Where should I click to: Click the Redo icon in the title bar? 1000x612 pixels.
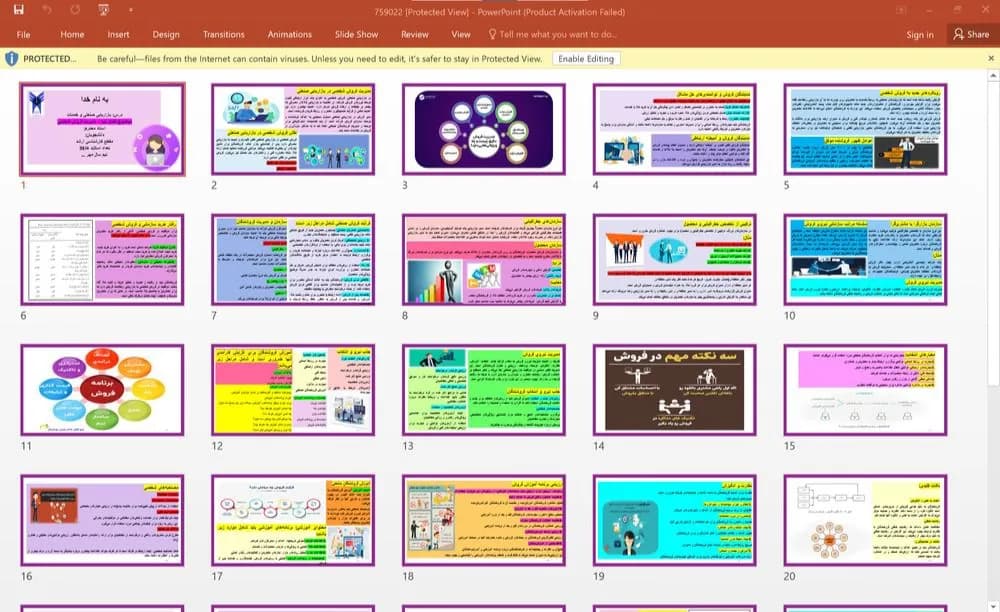75,10
